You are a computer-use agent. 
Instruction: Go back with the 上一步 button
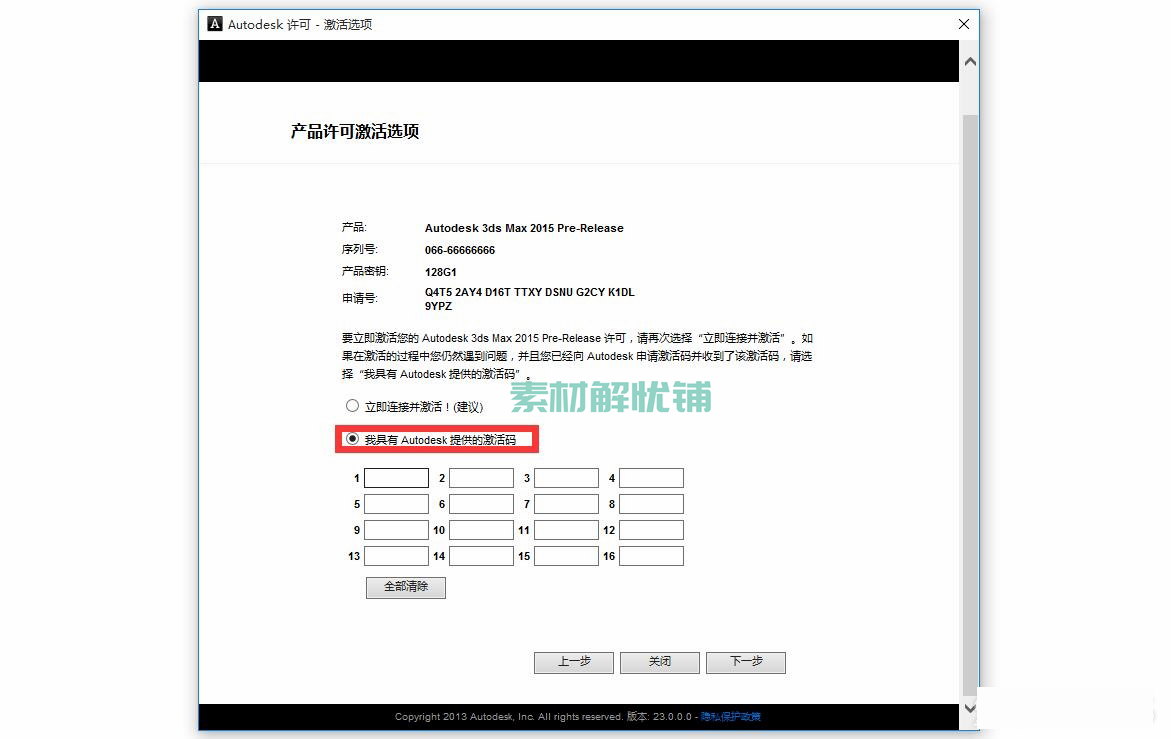574,662
